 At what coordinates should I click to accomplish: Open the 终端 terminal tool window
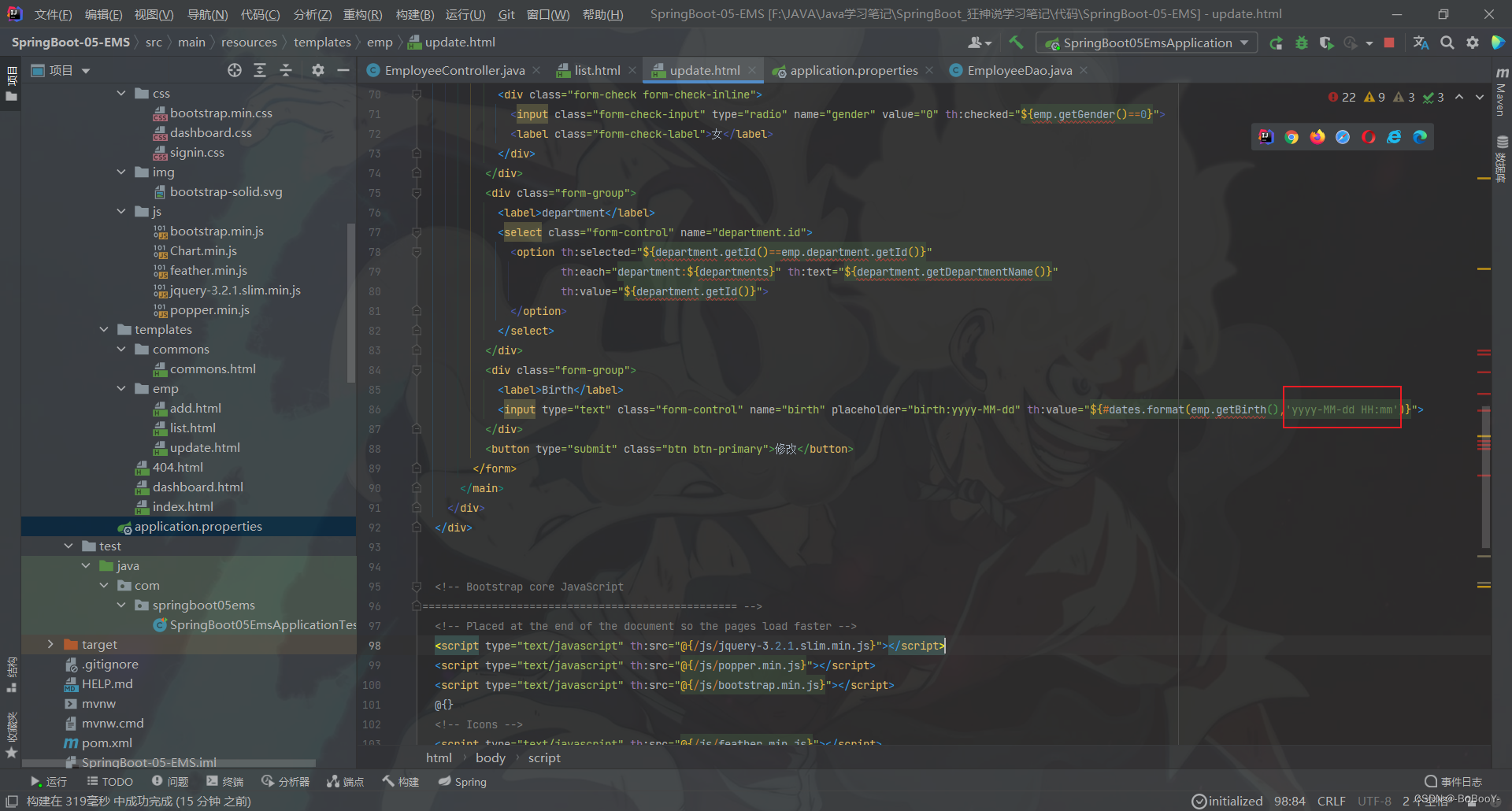225,782
